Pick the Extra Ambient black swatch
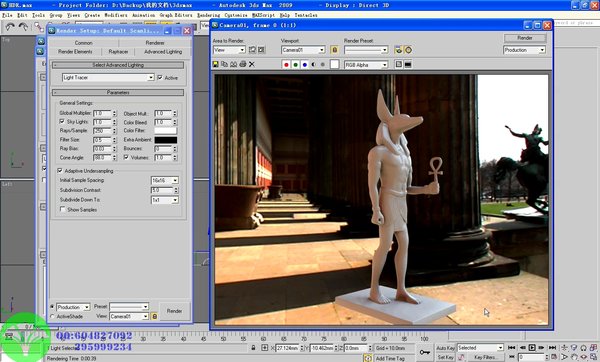600x362 pixels. tap(165, 140)
